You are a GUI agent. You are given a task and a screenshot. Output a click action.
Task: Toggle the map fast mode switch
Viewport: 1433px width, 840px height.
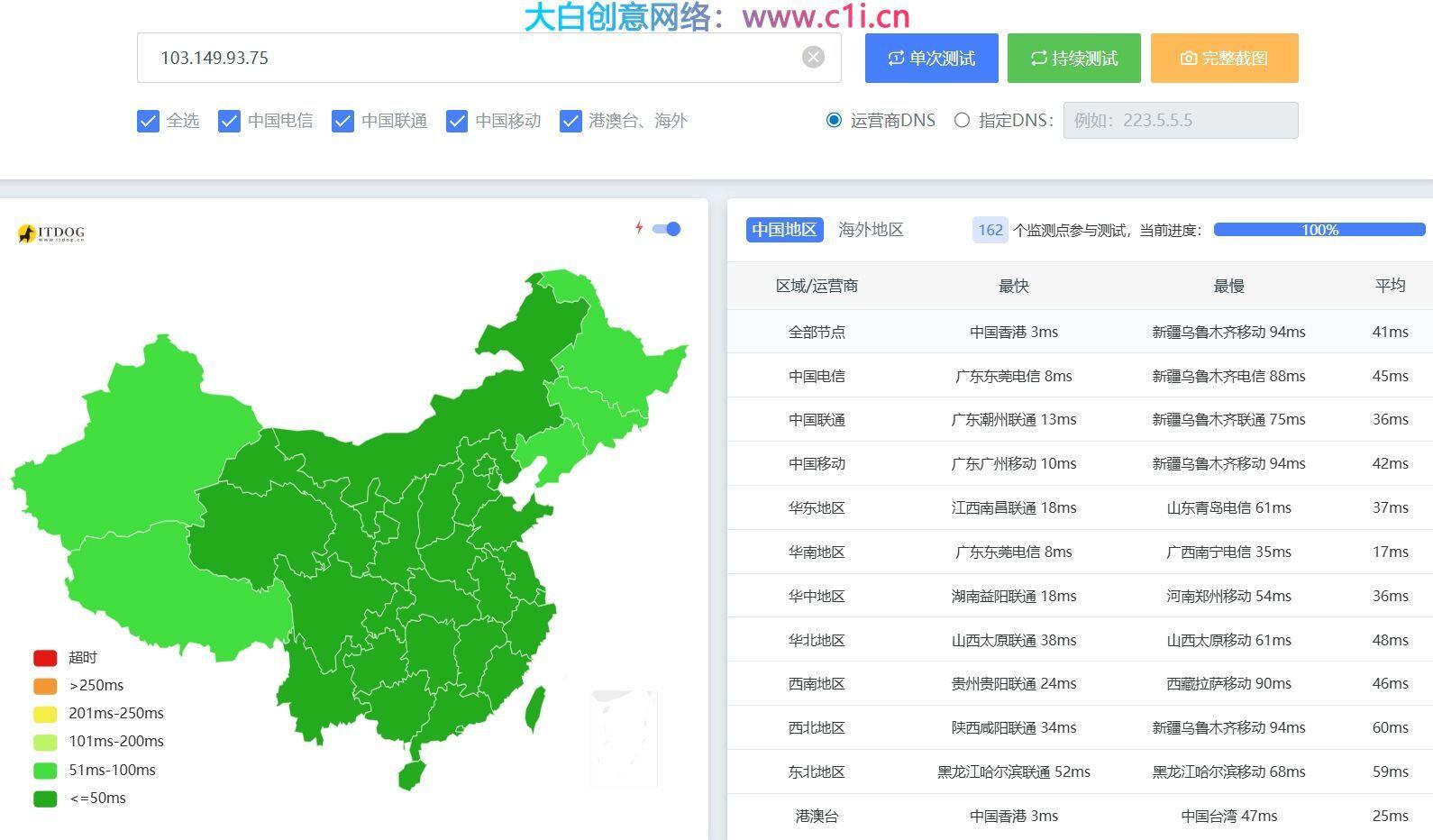coord(666,229)
